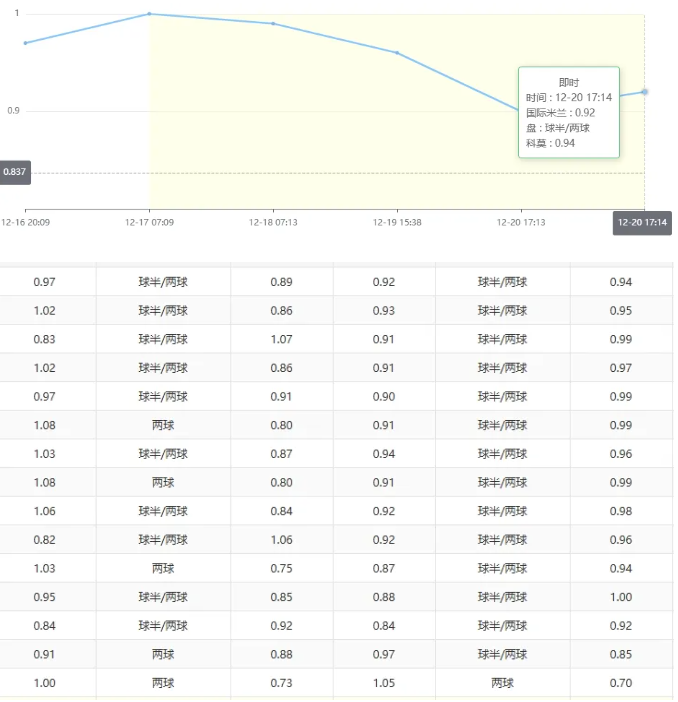678x702 pixels.
Task: Click the 0.75 cell in the table
Action: (281, 569)
